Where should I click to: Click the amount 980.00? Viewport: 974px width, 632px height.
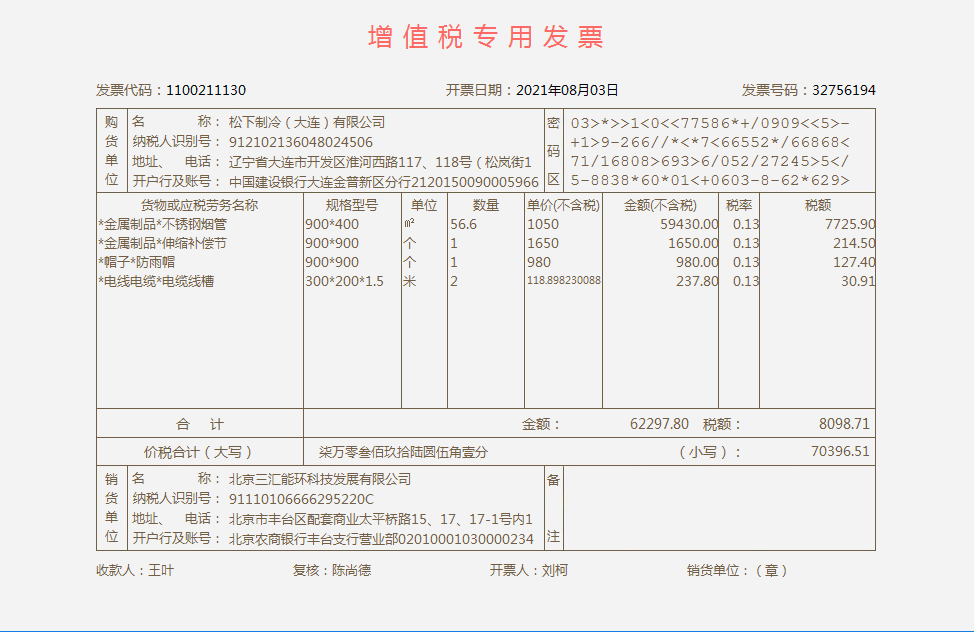pyautogui.click(x=697, y=262)
